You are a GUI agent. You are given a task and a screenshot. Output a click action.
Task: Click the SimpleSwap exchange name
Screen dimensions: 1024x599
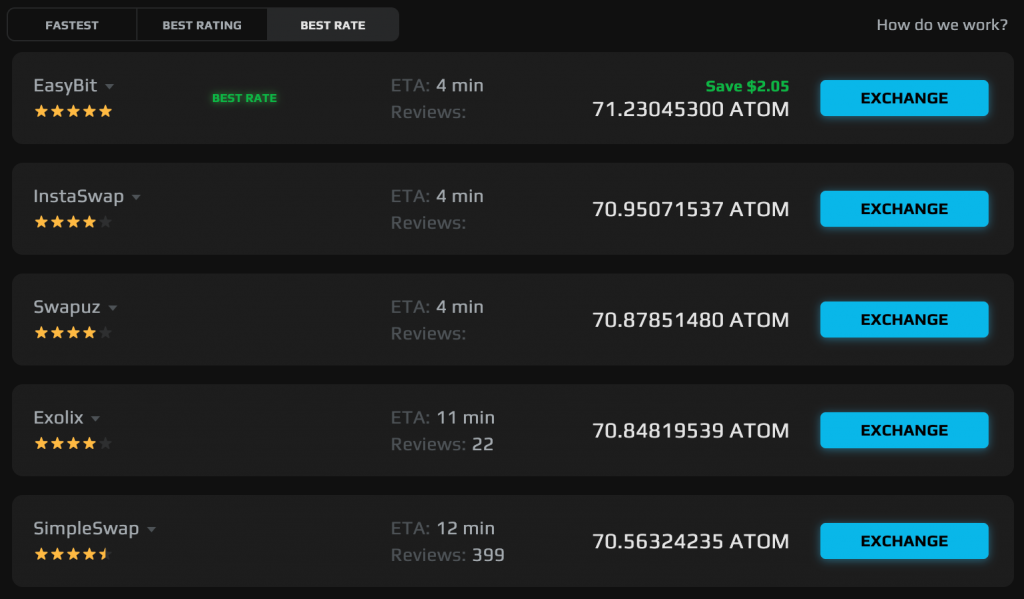click(86, 528)
